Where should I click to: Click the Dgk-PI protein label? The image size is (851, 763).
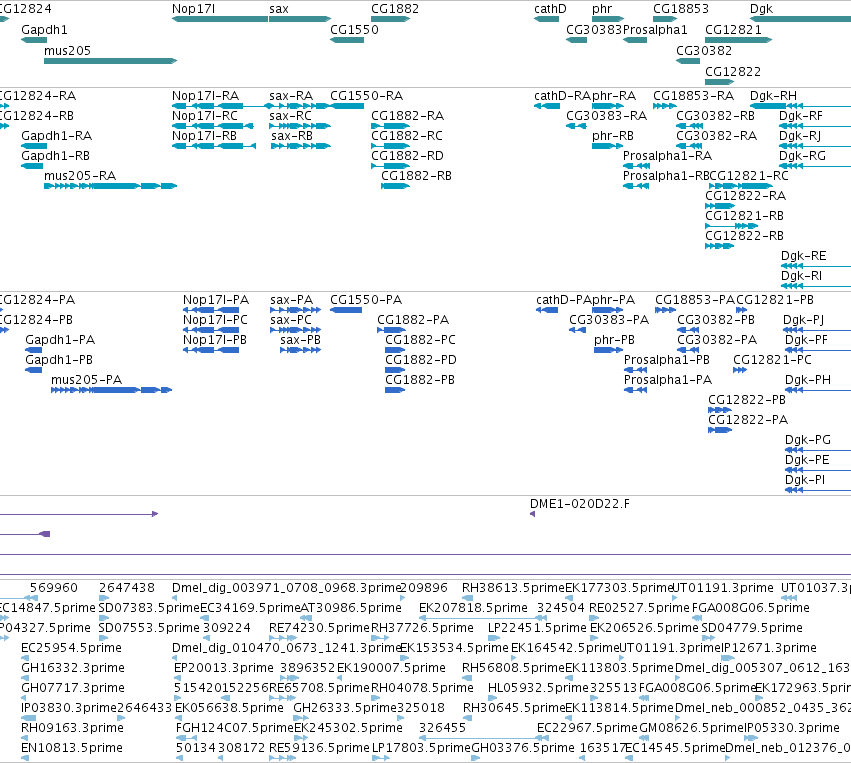click(805, 480)
